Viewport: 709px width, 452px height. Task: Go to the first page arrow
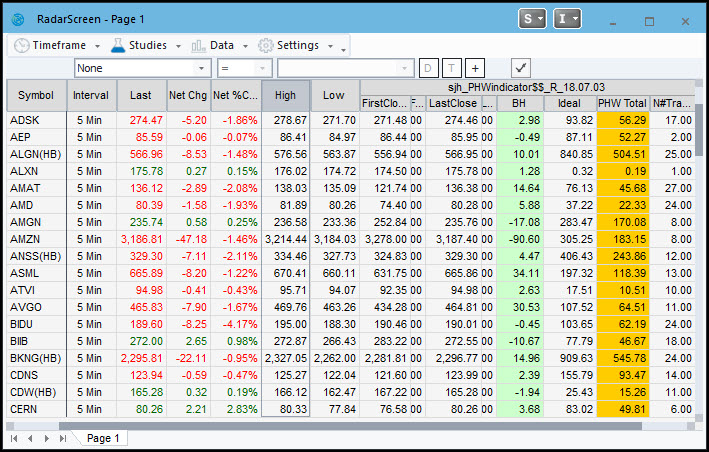pyautogui.click(x=14, y=438)
